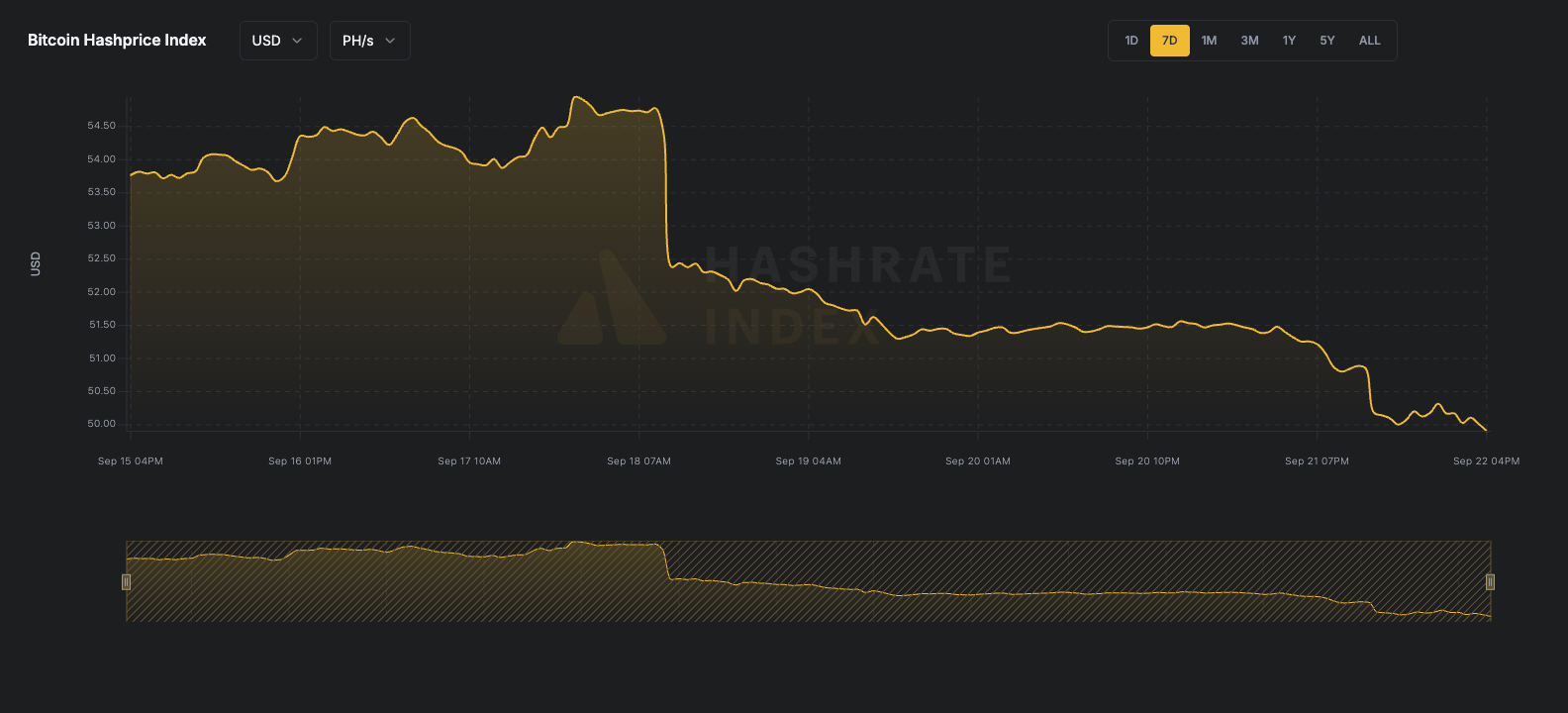Image resolution: width=1568 pixels, height=713 pixels.
Task: Choose the 5Y time range
Action: pyautogui.click(x=1327, y=41)
